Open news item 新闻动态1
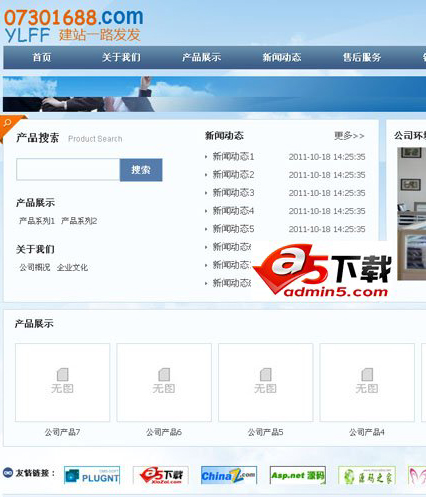This screenshot has height=497, width=426. [233, 157]
